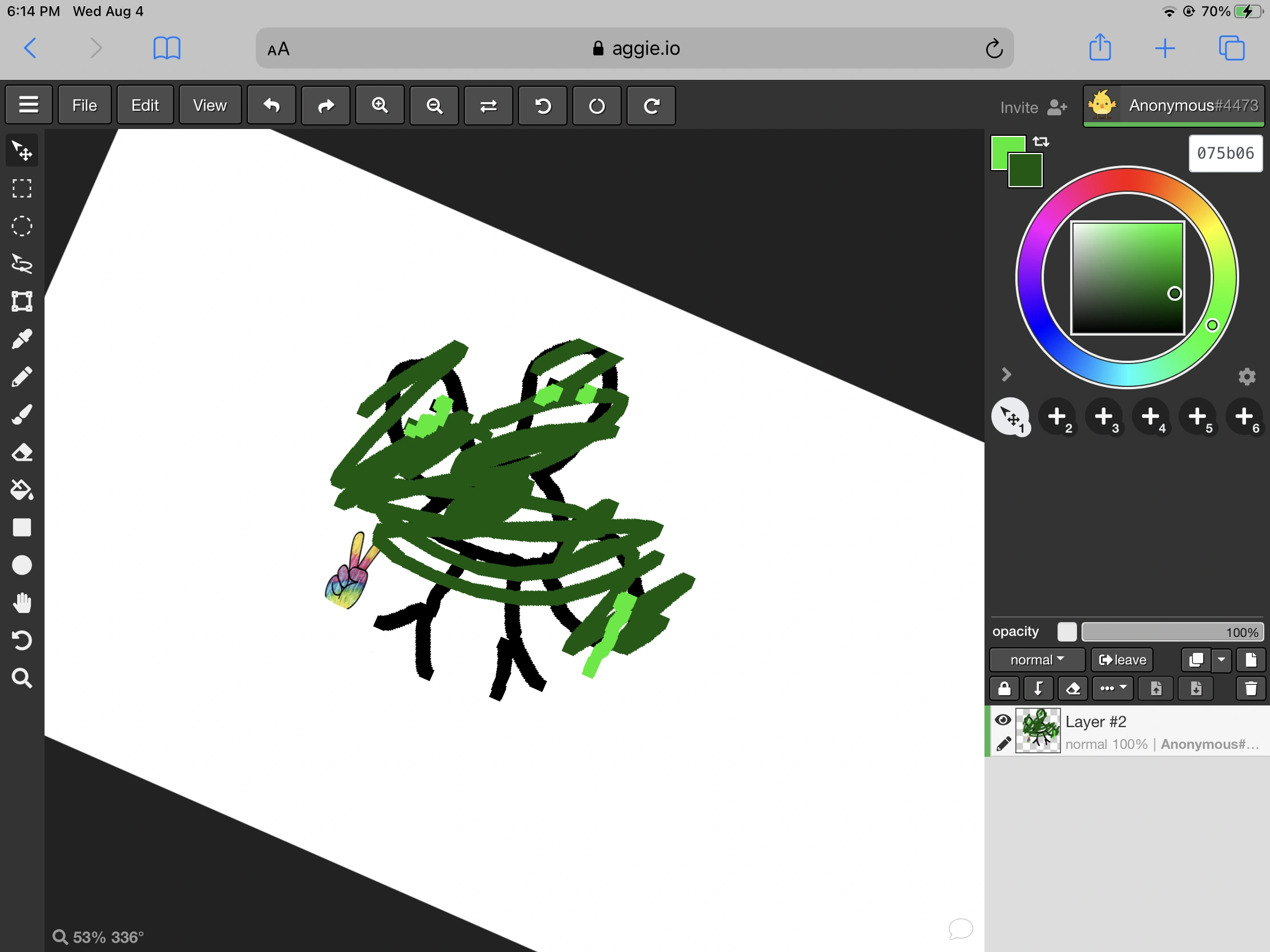Viewport: 1270px width, 952px height.
Task: Select the Lasso selection tool
Action: click(x=22, y=264)
